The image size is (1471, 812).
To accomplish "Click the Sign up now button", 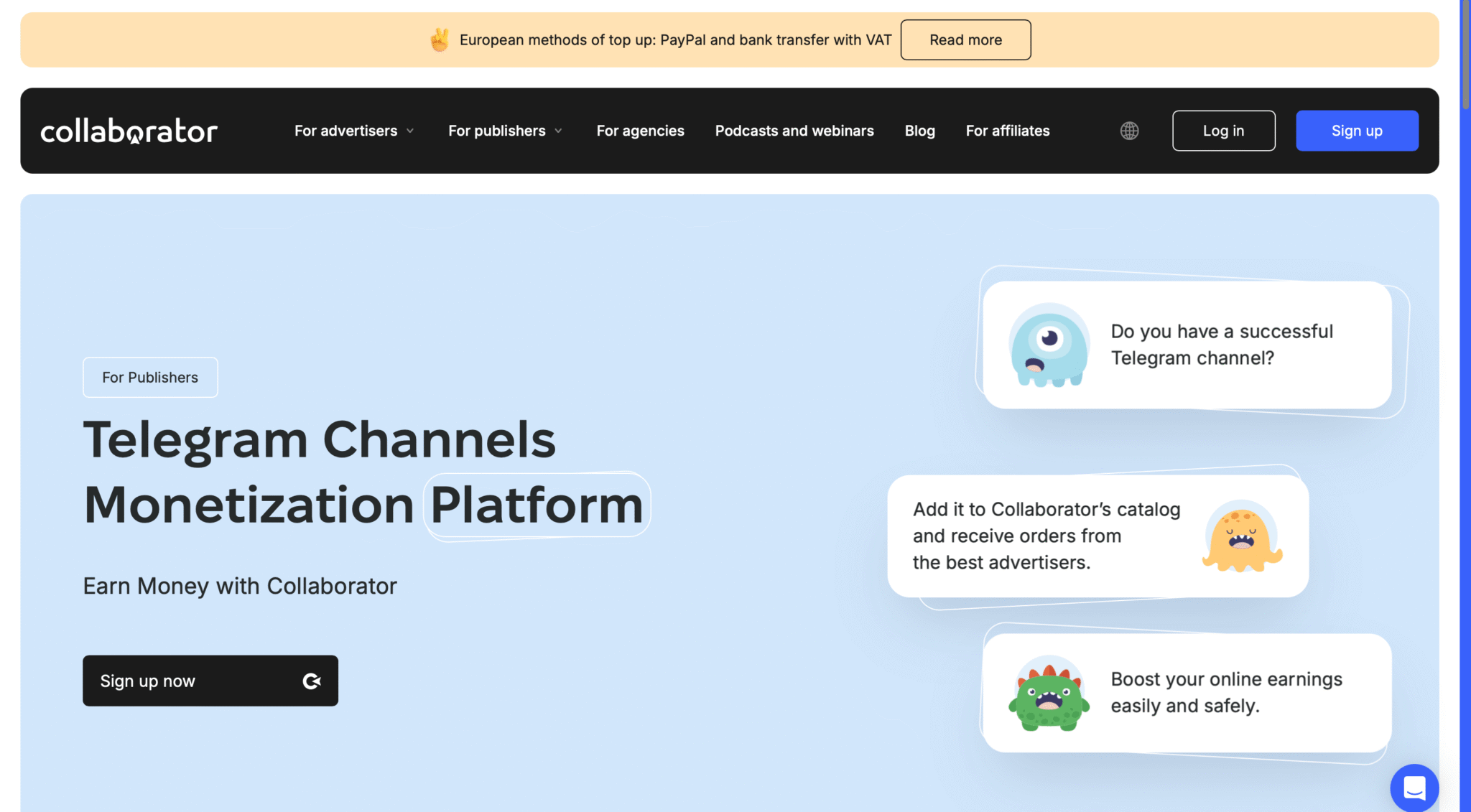I will point(210,681).
